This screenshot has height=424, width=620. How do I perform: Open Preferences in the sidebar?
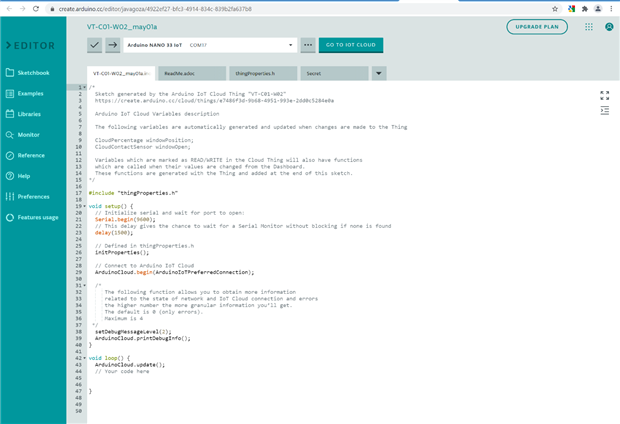click(x=28, y=197)
